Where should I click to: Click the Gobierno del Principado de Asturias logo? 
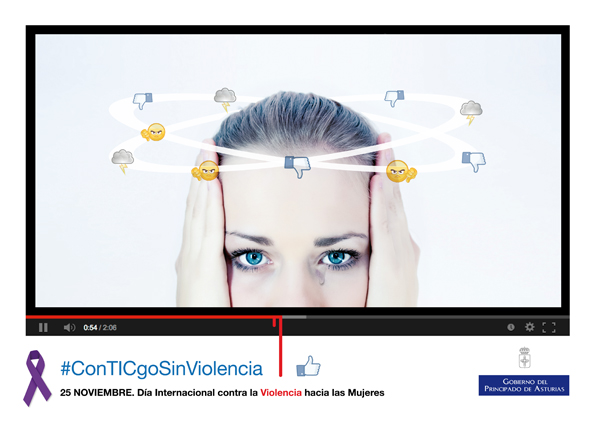524,385
